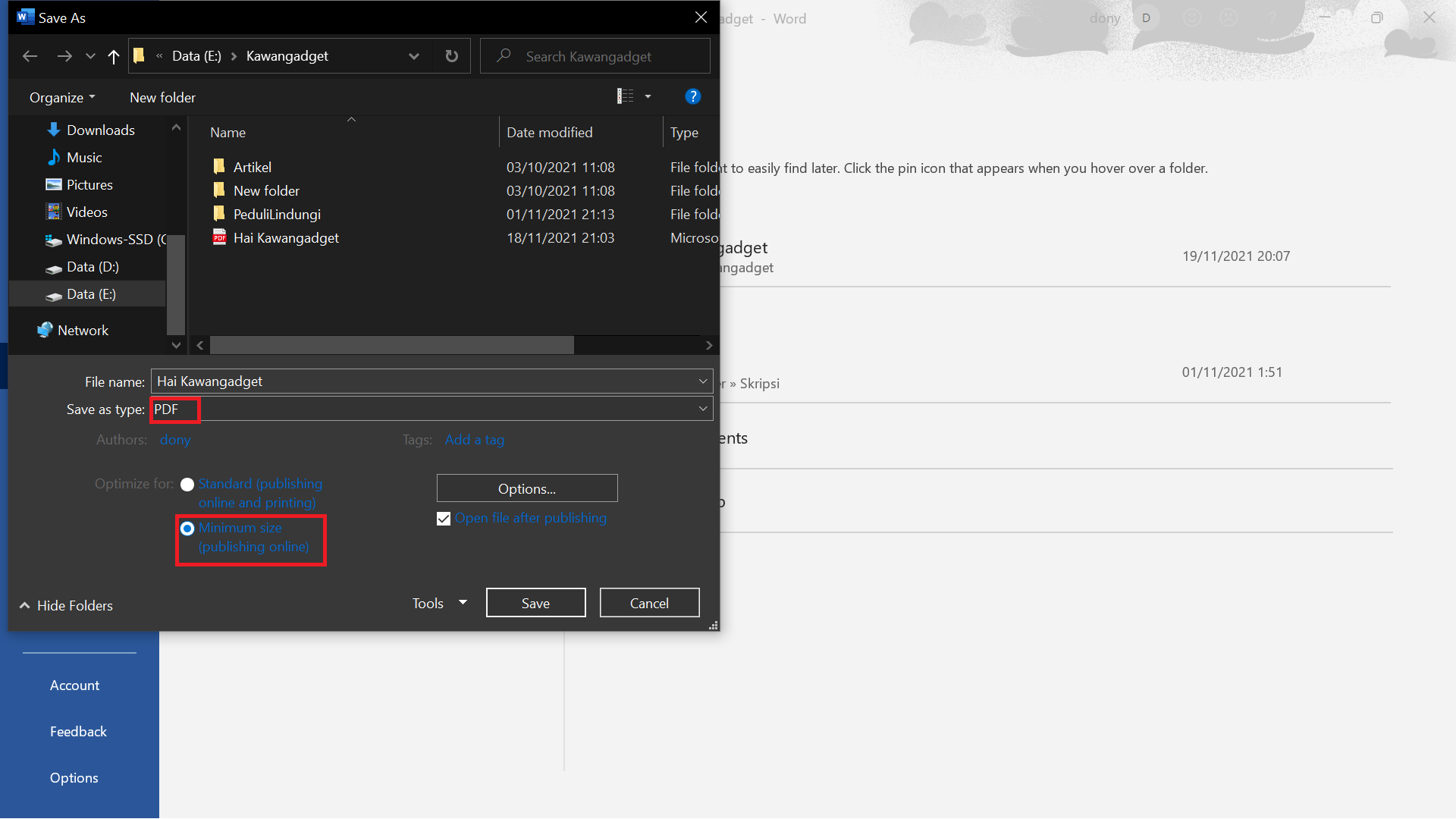Change the view layout icon
The height and width of the screenshot is (819, 1456).
(625, 96)
